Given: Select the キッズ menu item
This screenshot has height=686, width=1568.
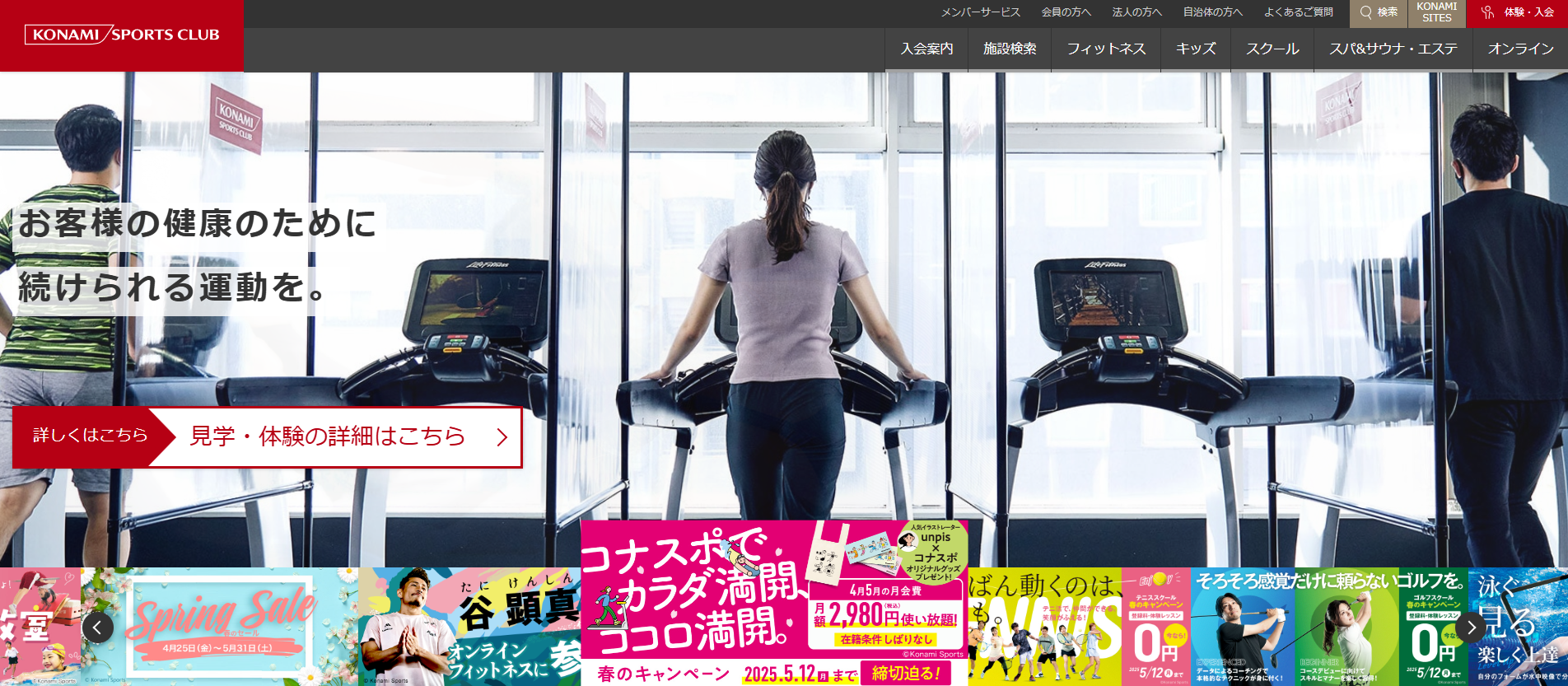Looking at the screenshot, I should 1196,49.
